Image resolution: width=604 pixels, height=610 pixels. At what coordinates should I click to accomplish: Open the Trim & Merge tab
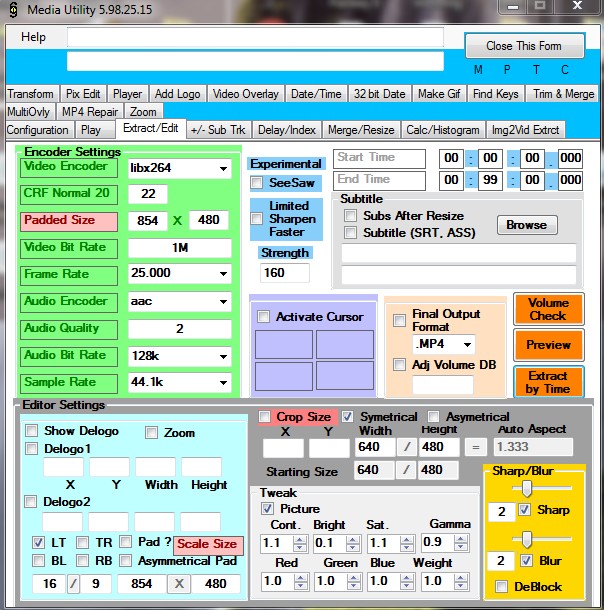(x=563, y=94)
